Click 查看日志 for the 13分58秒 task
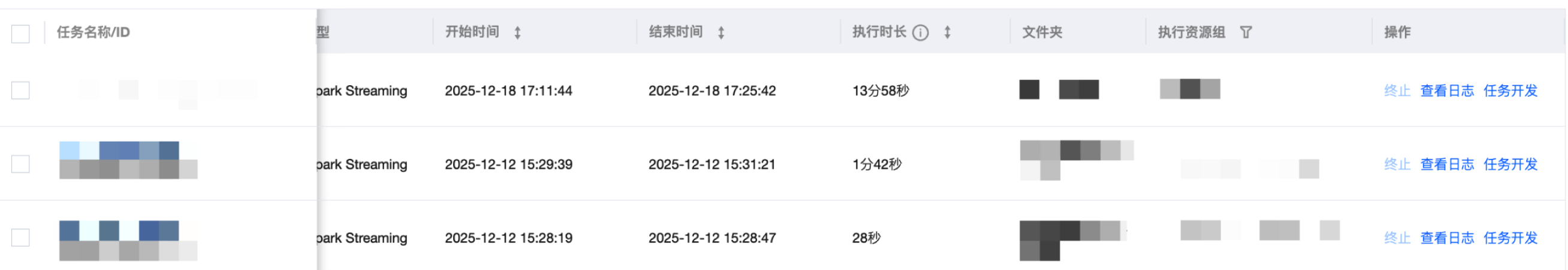This screenshot has width=1568, height=270. pyautogui.click(x=1447, y=91)
